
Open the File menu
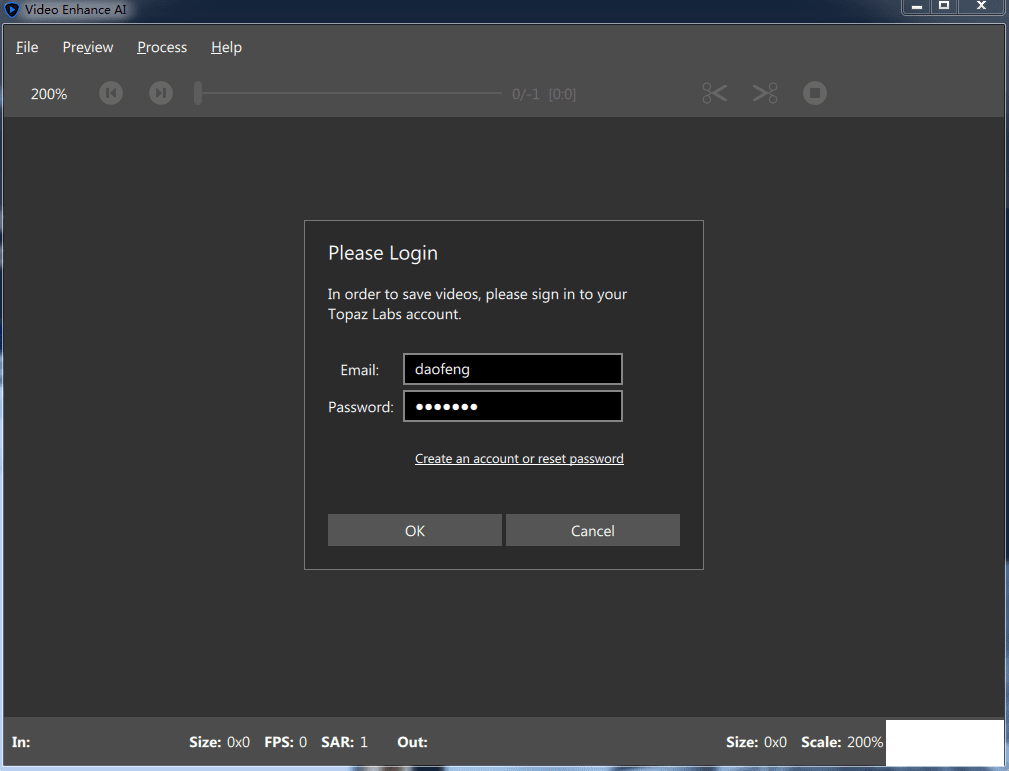point(27,47)
